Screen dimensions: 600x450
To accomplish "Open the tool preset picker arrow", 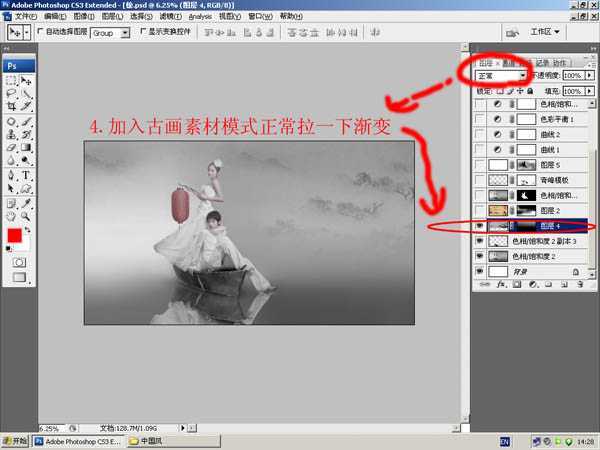I will click(x=27, y=33).
